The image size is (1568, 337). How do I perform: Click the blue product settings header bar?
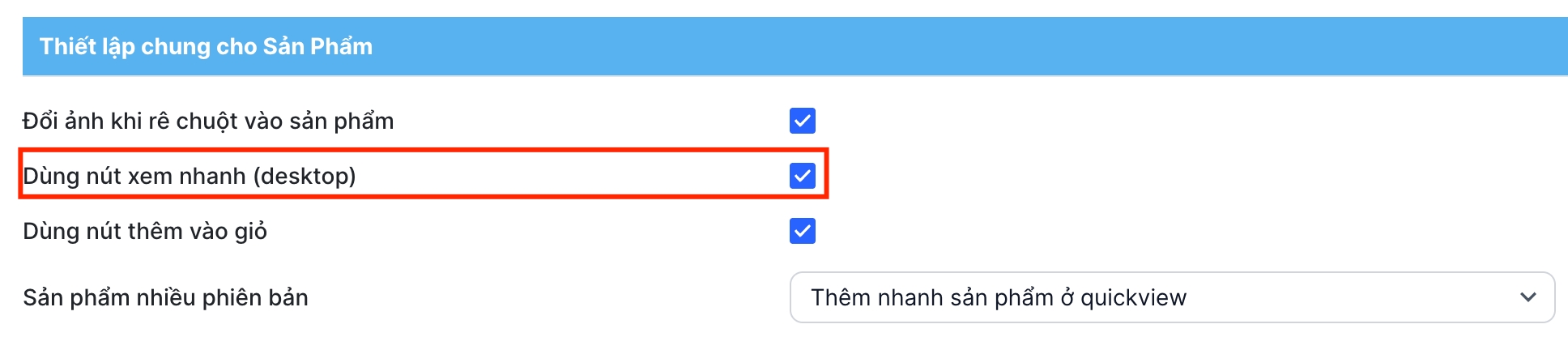[794, 46]
